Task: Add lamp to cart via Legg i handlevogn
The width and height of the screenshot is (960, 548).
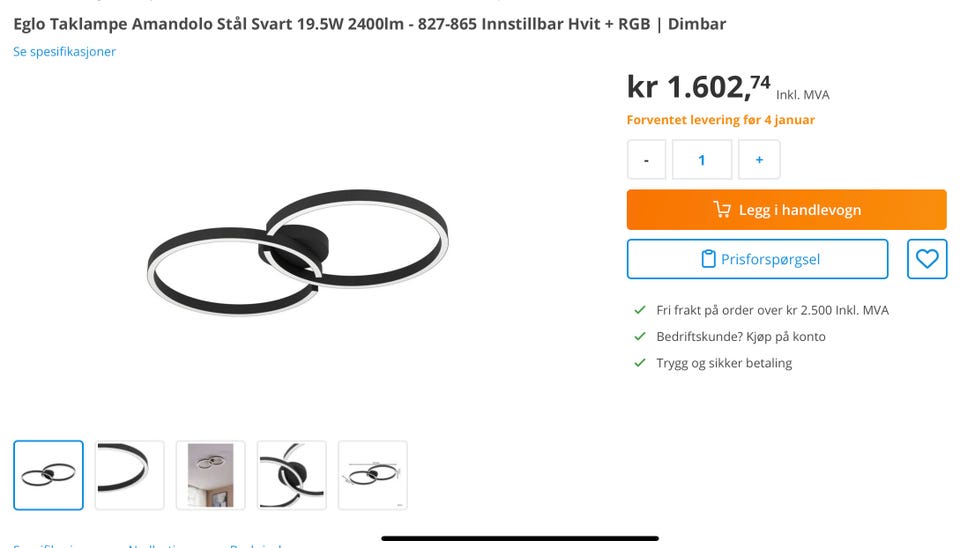Action: 786,209
